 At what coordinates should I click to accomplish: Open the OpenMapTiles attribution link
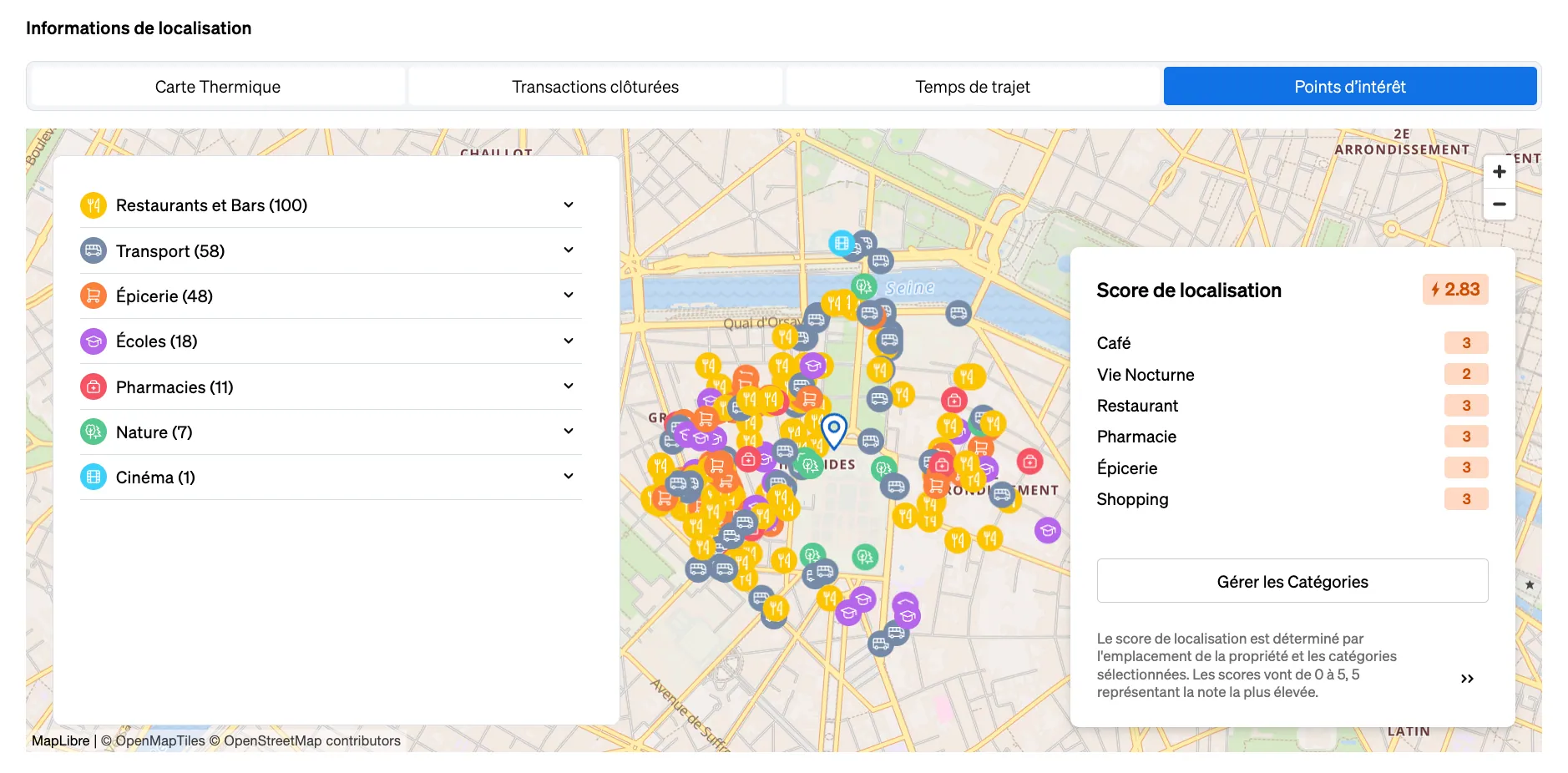[153, 741]
